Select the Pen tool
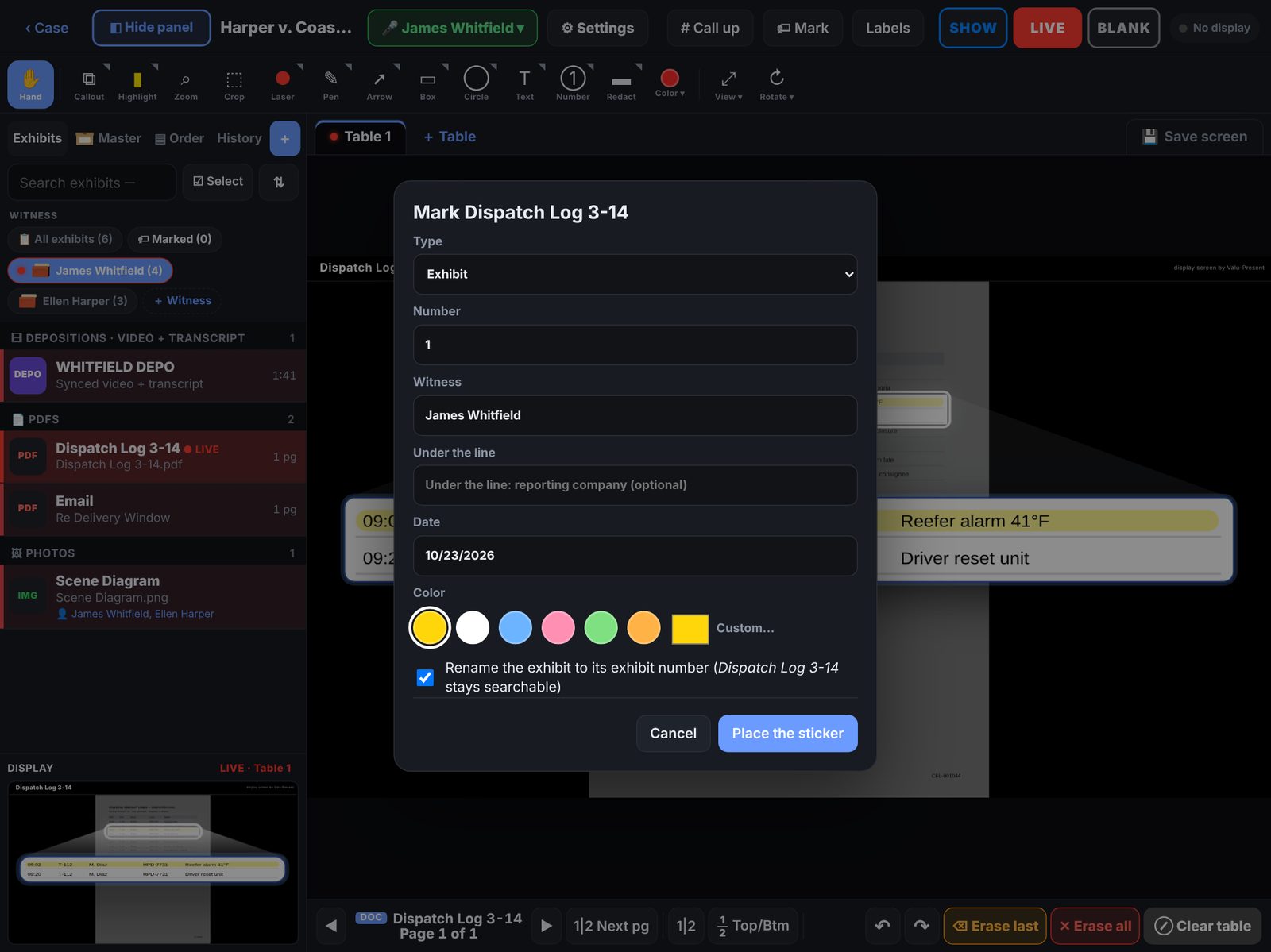 331,84
